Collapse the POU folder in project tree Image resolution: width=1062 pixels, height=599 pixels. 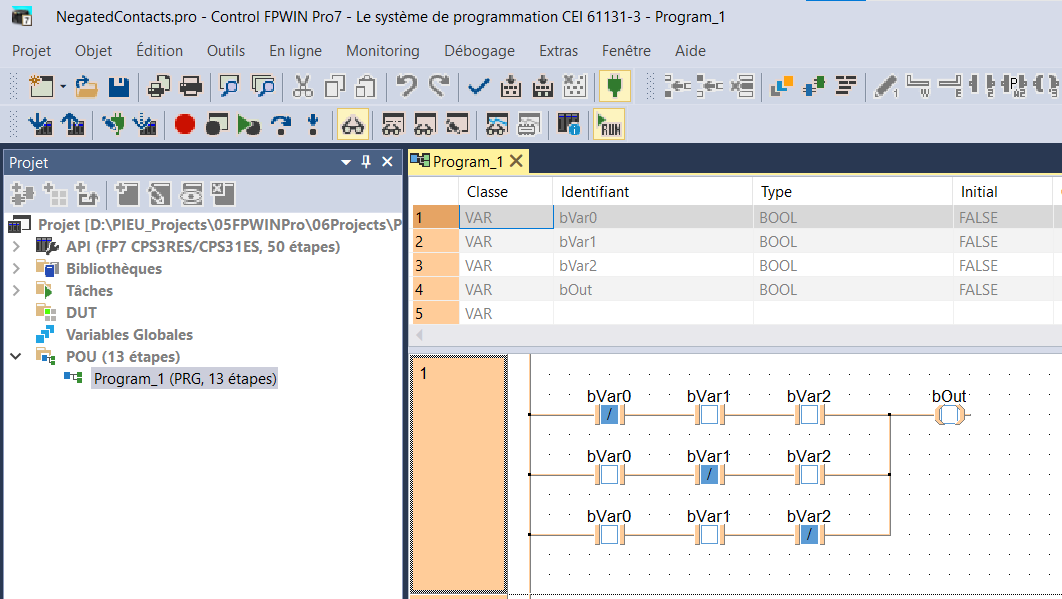[x=16, y=357]
